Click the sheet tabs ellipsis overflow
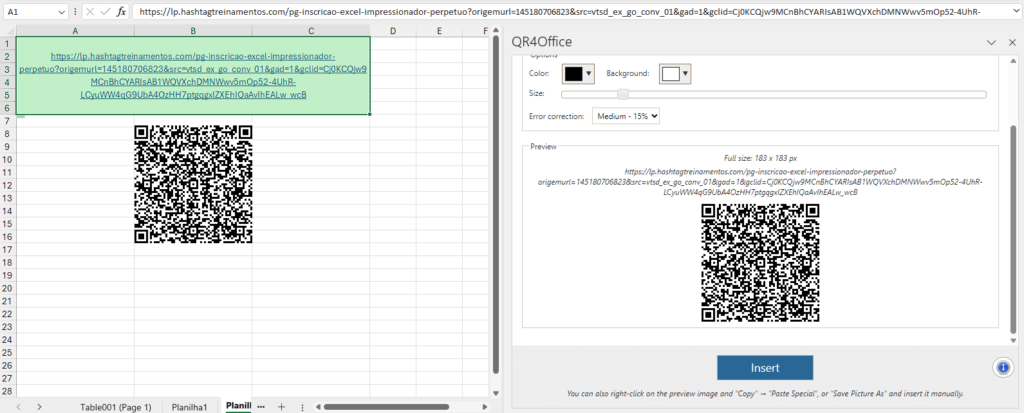Viewport: 1024px width, 413px height. [x=261, y=406]
